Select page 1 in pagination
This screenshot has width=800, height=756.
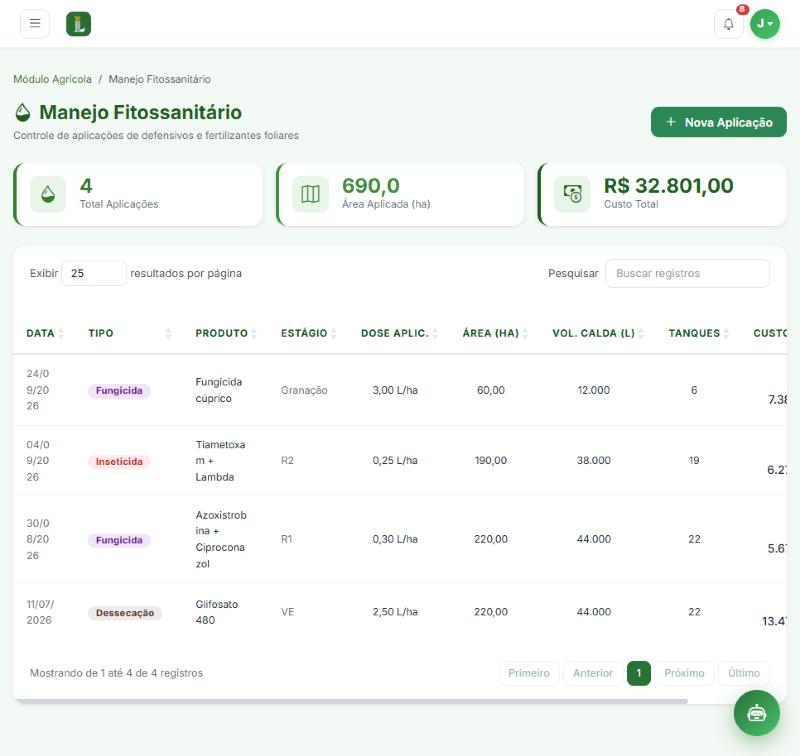click(x=638, y=673)
